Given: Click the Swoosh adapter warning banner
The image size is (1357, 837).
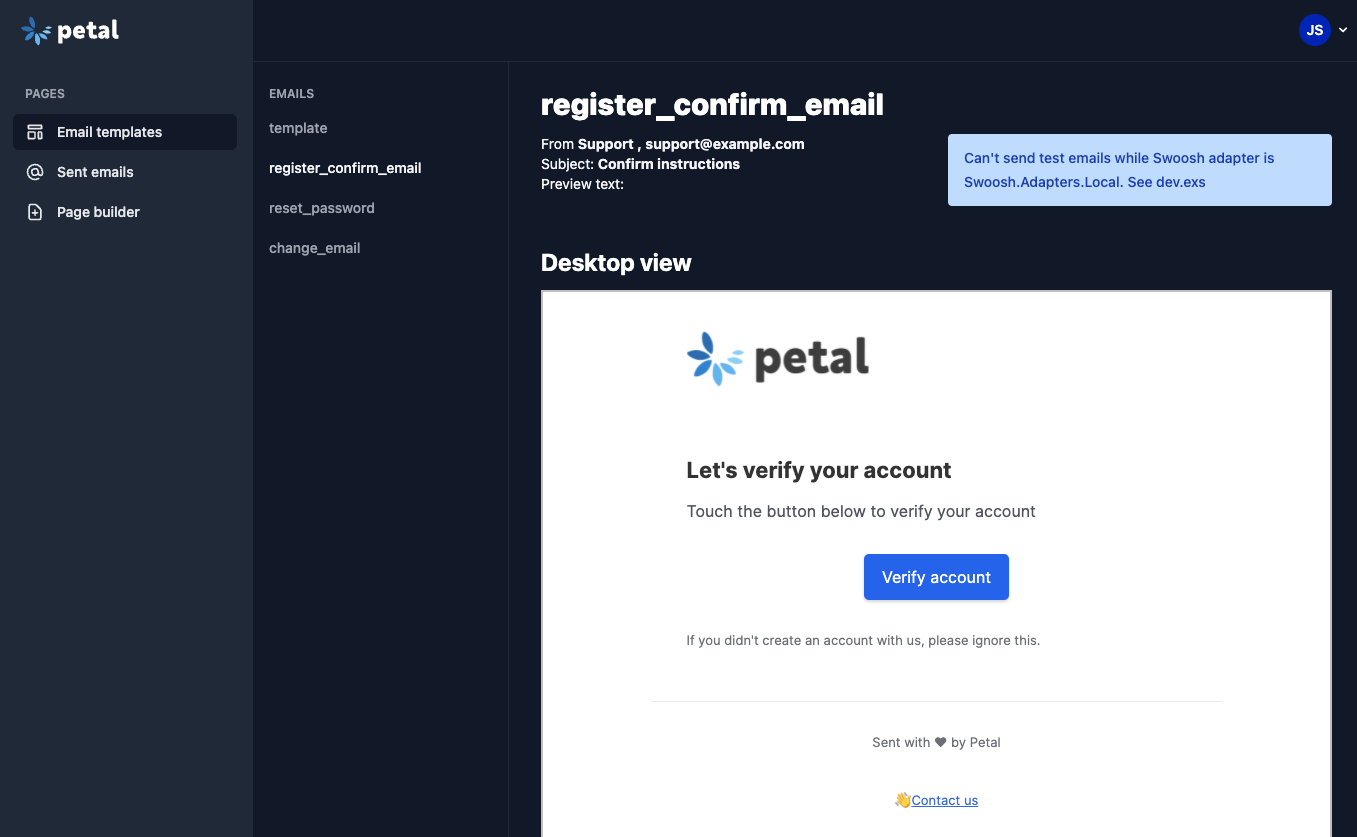Looking at the screenshot, I should pyautogui.click(x=1139, y=169).
